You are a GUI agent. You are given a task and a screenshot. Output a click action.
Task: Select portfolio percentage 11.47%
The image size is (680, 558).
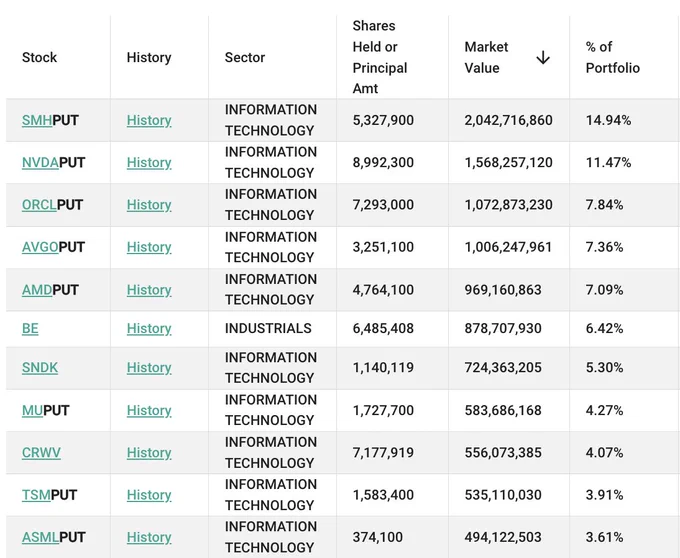(x=608, y=163)
